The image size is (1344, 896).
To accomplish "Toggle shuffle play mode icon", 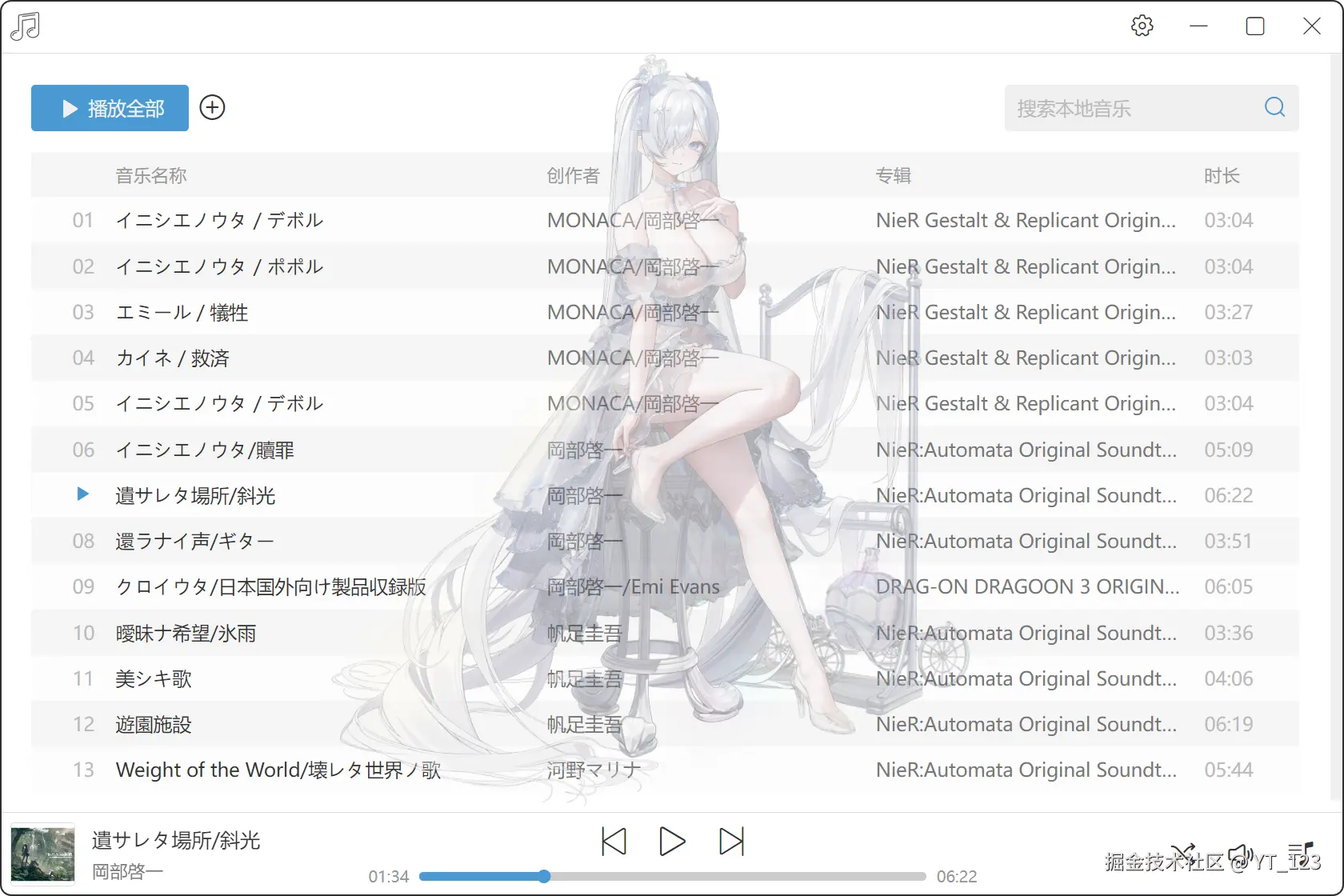I will click(1182, 855).
